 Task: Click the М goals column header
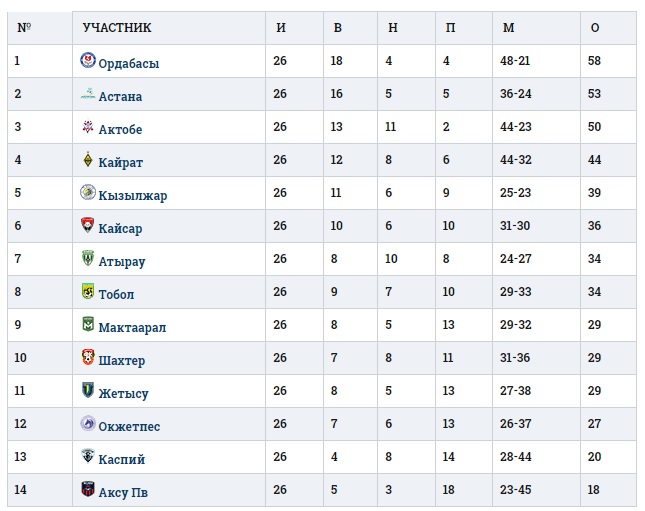click(x=508, y=28)
